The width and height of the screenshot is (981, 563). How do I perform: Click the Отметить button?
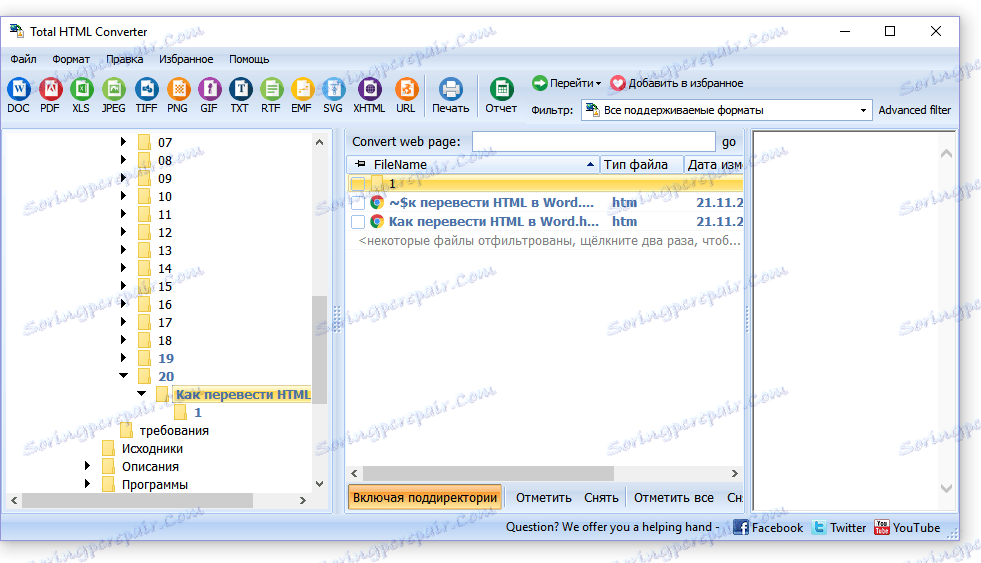pos(544,498)
